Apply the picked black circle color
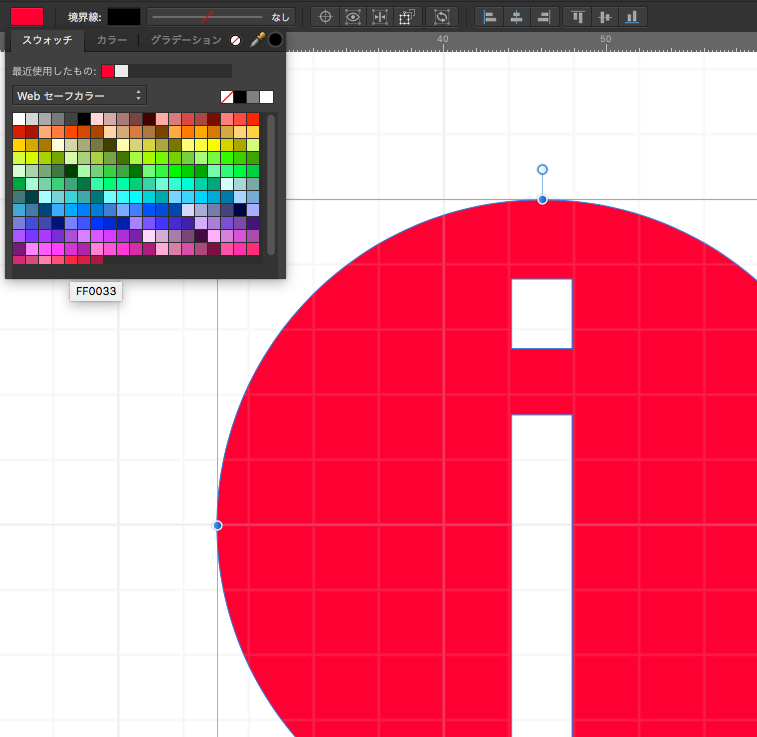 (x=275, y=40)
